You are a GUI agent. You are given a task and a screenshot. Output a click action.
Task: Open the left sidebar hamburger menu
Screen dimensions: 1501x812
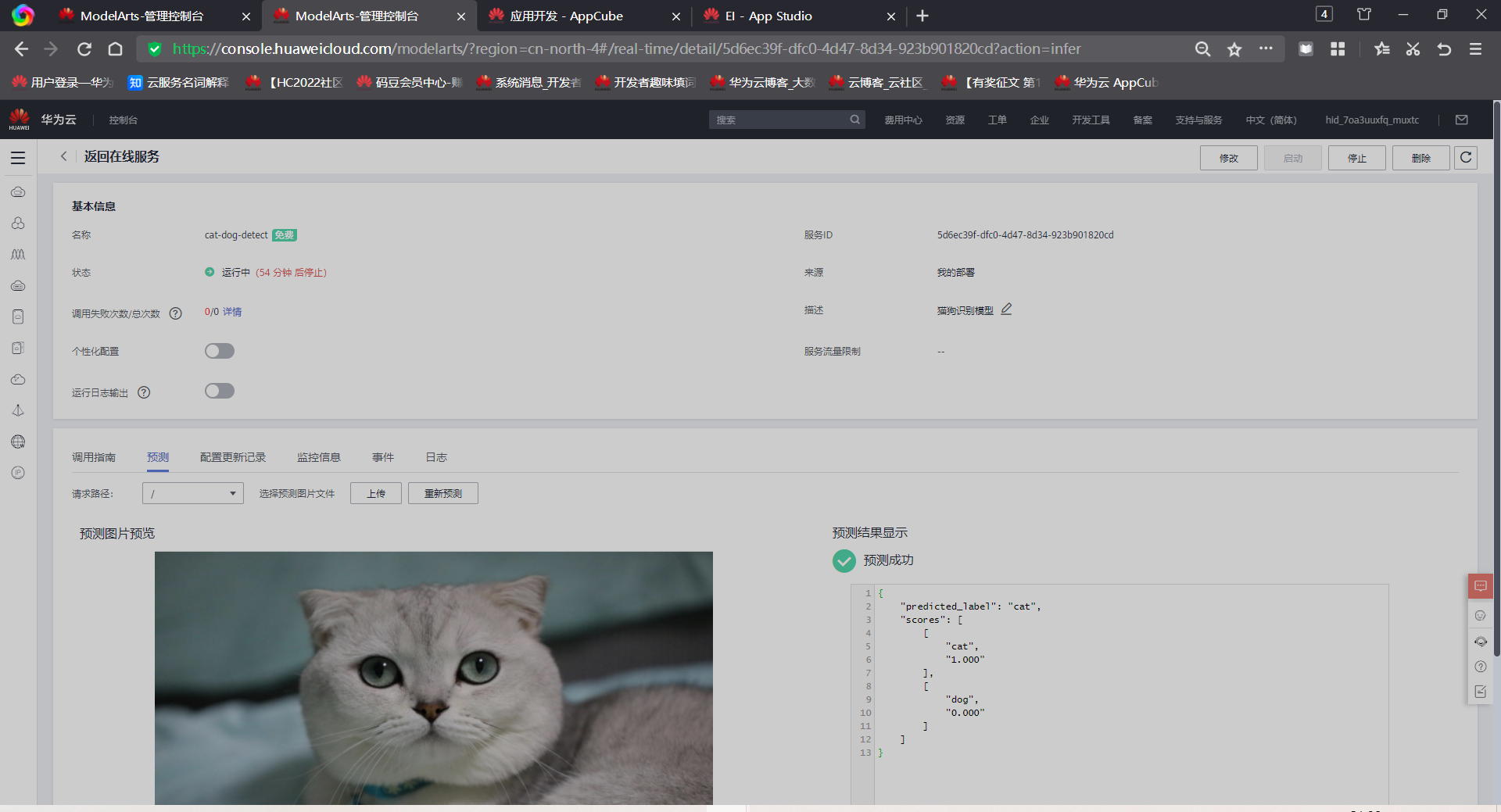(18, 158)
